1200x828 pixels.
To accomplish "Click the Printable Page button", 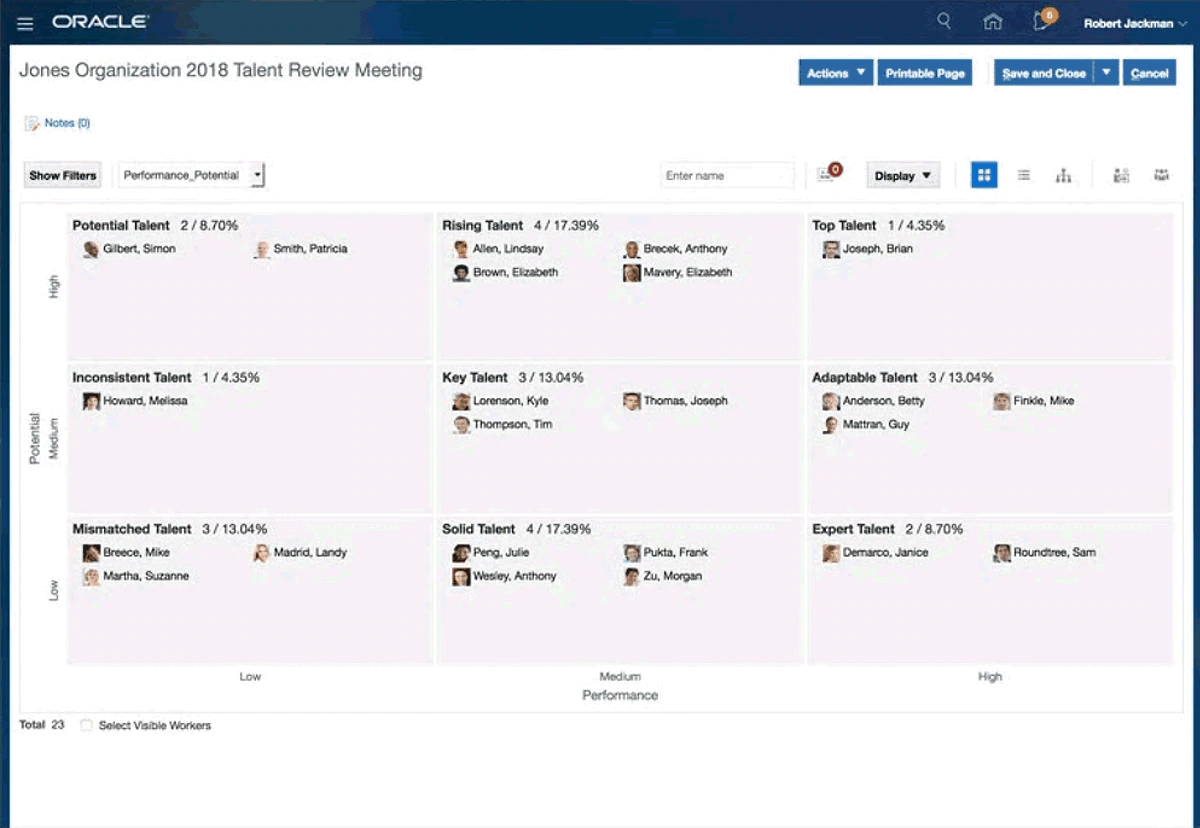I will pos(925,73).
